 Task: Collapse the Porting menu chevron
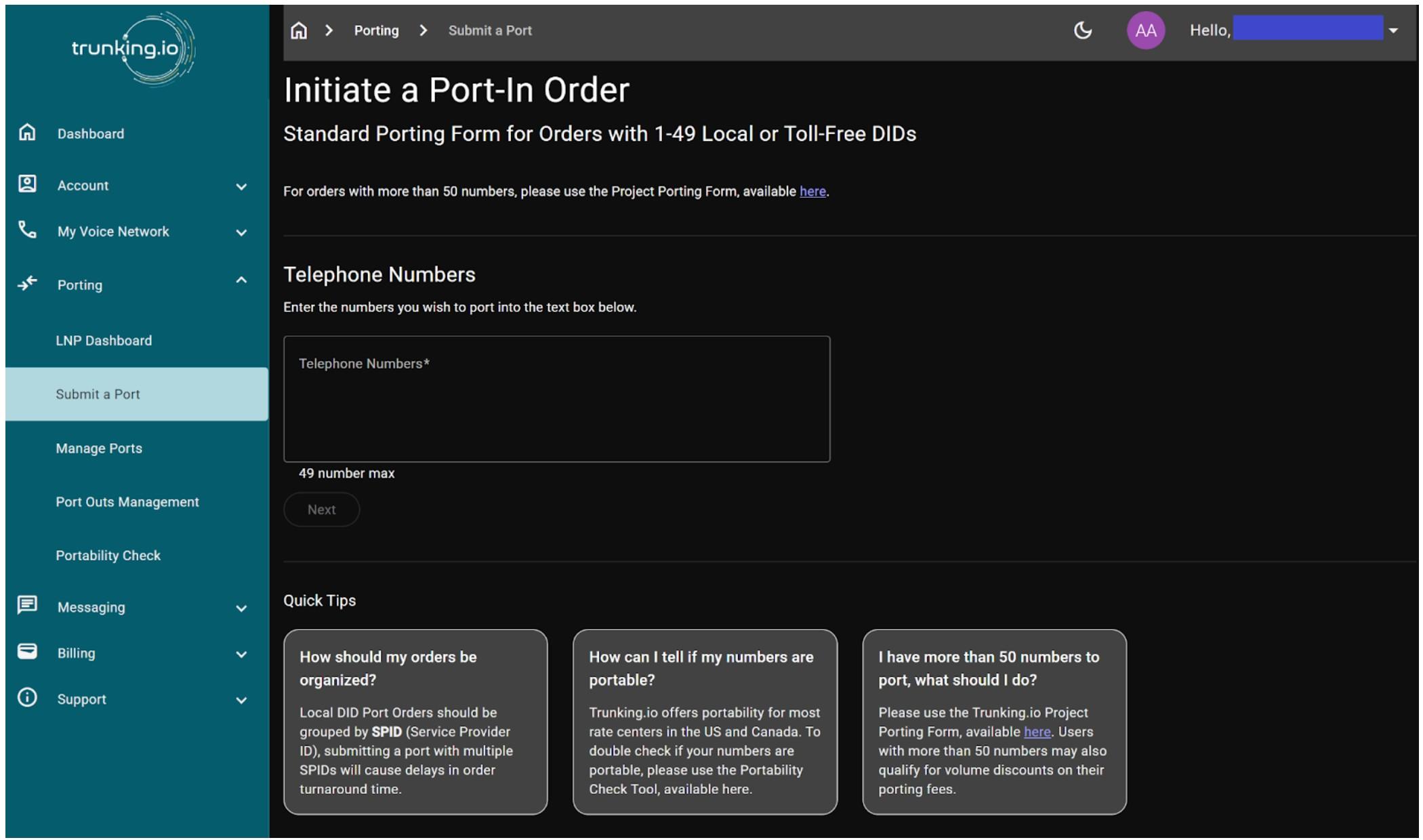point(241,280)
